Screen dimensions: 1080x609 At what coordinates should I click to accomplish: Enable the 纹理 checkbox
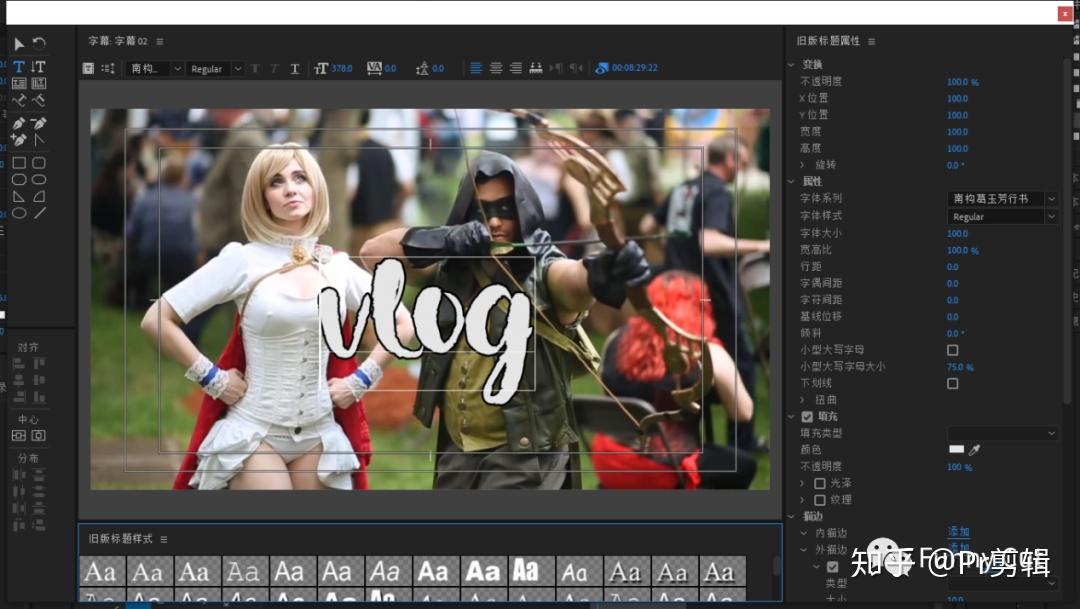(x=820, y=500)
